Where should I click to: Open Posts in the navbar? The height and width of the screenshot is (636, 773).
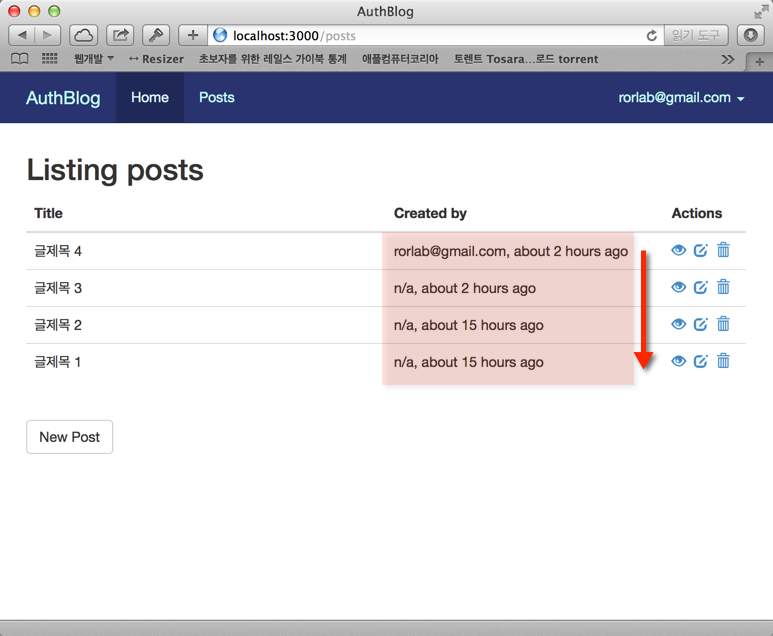click(x=216, y=98)
